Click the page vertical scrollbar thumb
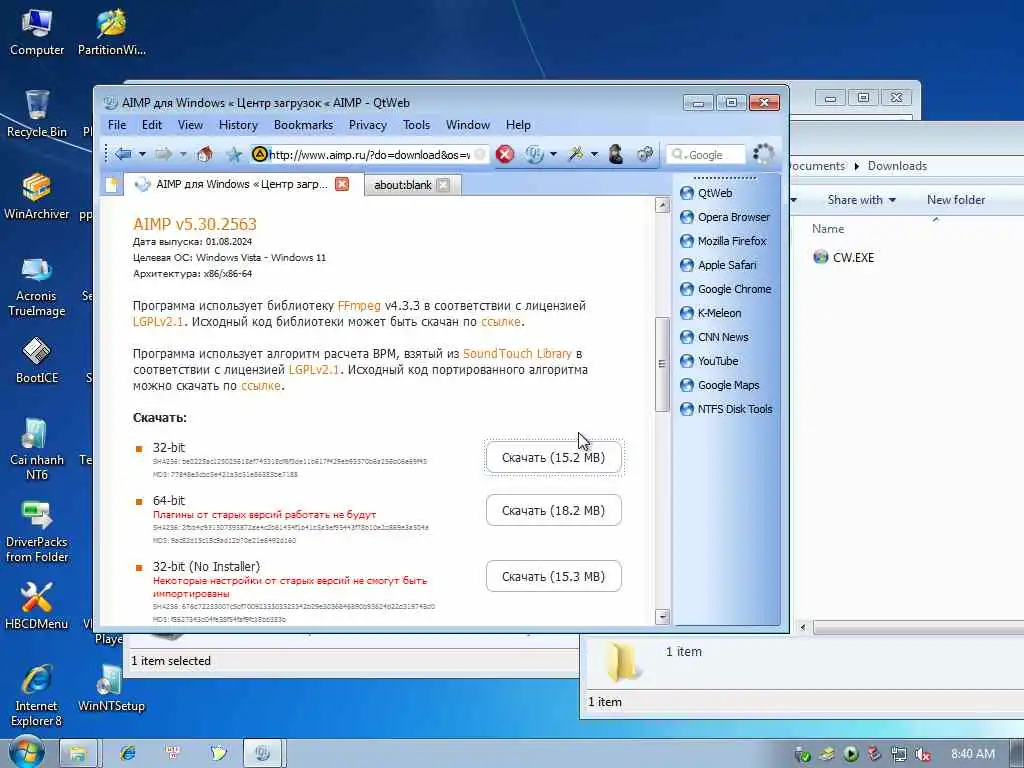 (662, 364)
